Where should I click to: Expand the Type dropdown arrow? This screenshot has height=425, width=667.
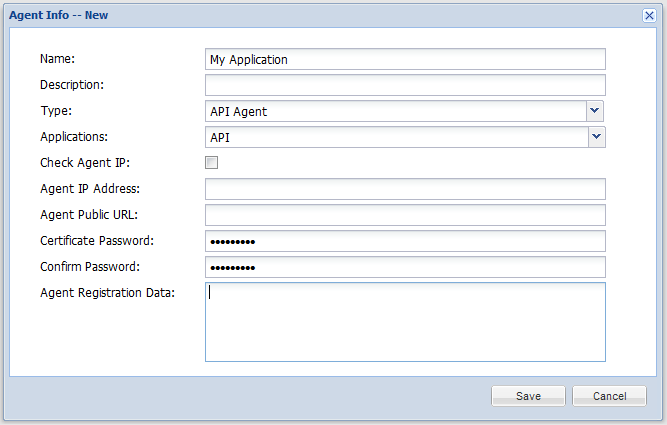595,111
